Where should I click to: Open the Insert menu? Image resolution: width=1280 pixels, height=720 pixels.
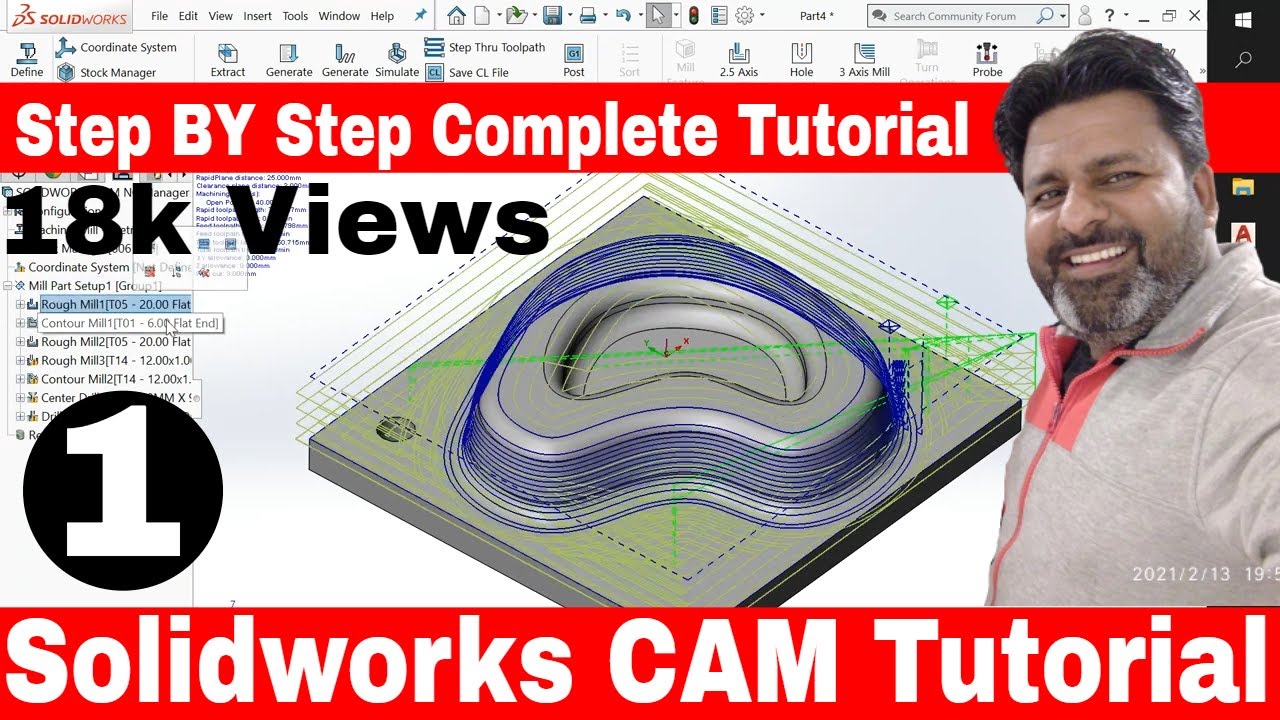[258, 16]
